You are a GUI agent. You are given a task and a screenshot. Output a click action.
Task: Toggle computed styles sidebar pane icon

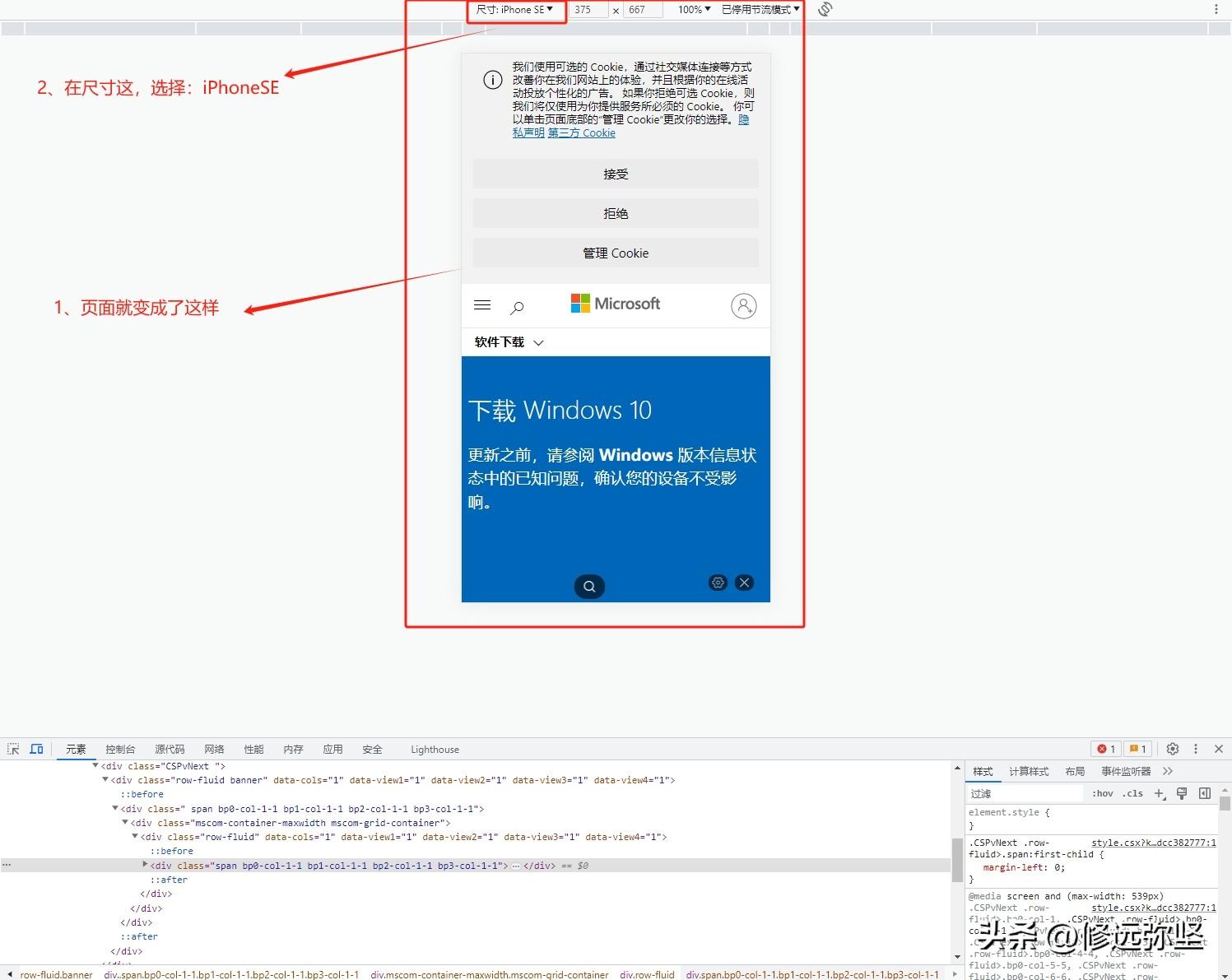[1205, 793]
